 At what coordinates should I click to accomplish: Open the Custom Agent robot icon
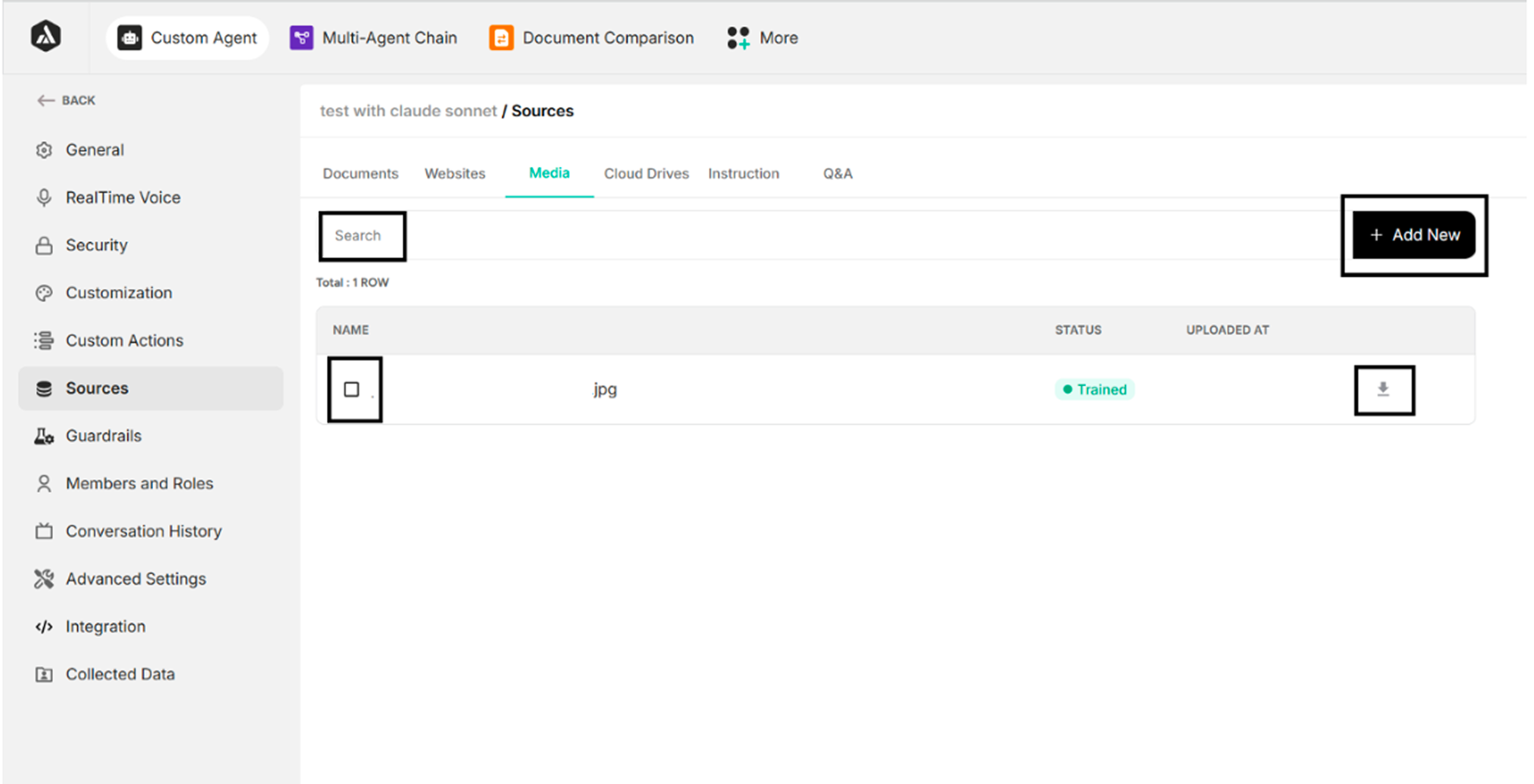pyautogui.click(x=129, y=38)
